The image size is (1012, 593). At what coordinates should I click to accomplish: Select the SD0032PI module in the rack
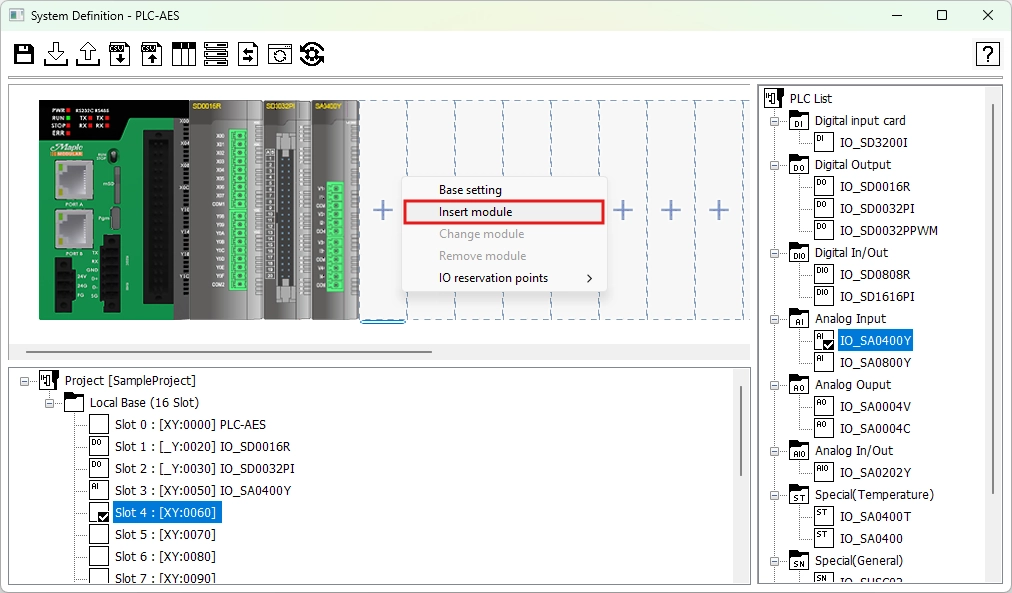pos(288,210)
